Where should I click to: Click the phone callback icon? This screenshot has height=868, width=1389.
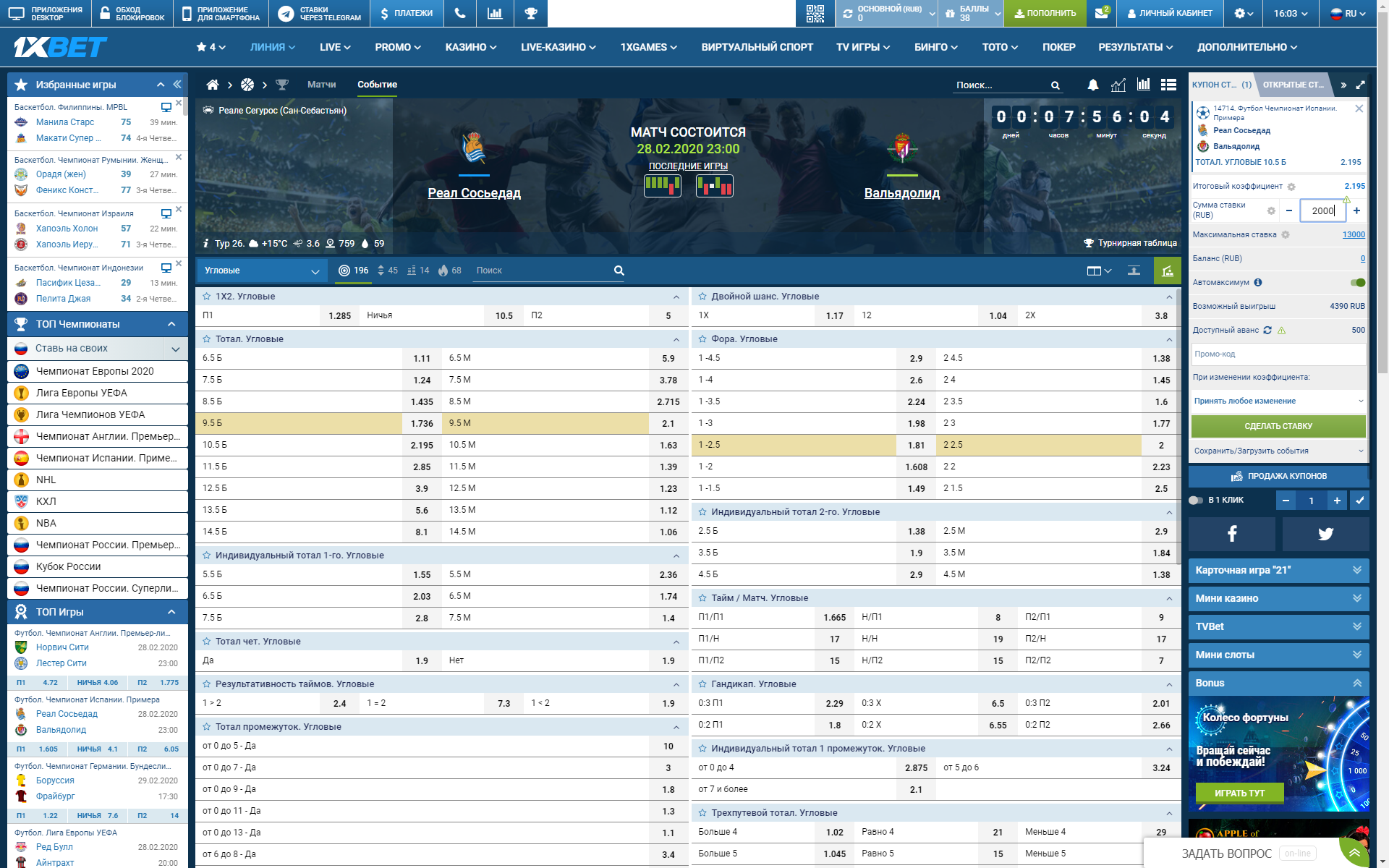(460, 13)
